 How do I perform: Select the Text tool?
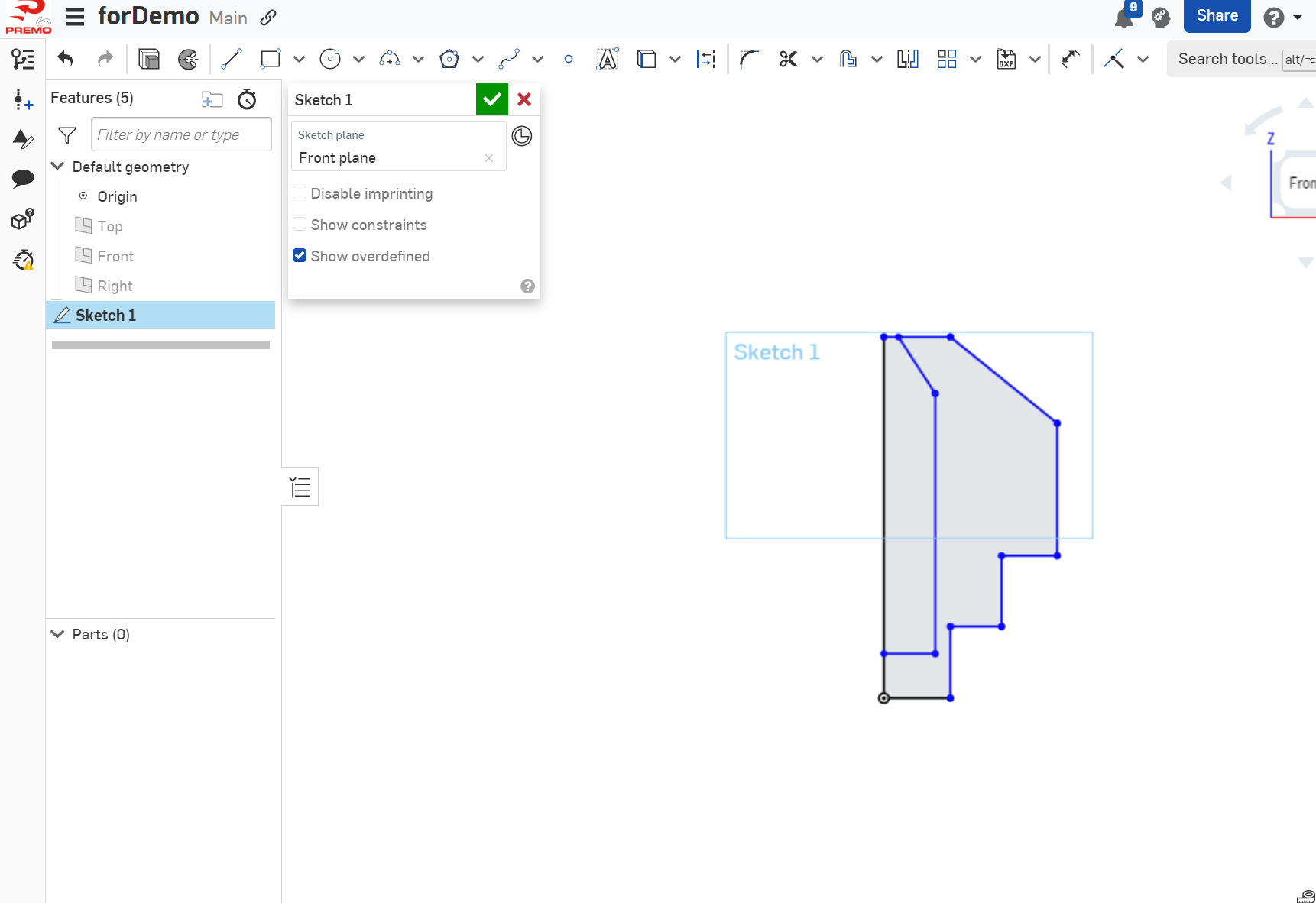(607, 59)
